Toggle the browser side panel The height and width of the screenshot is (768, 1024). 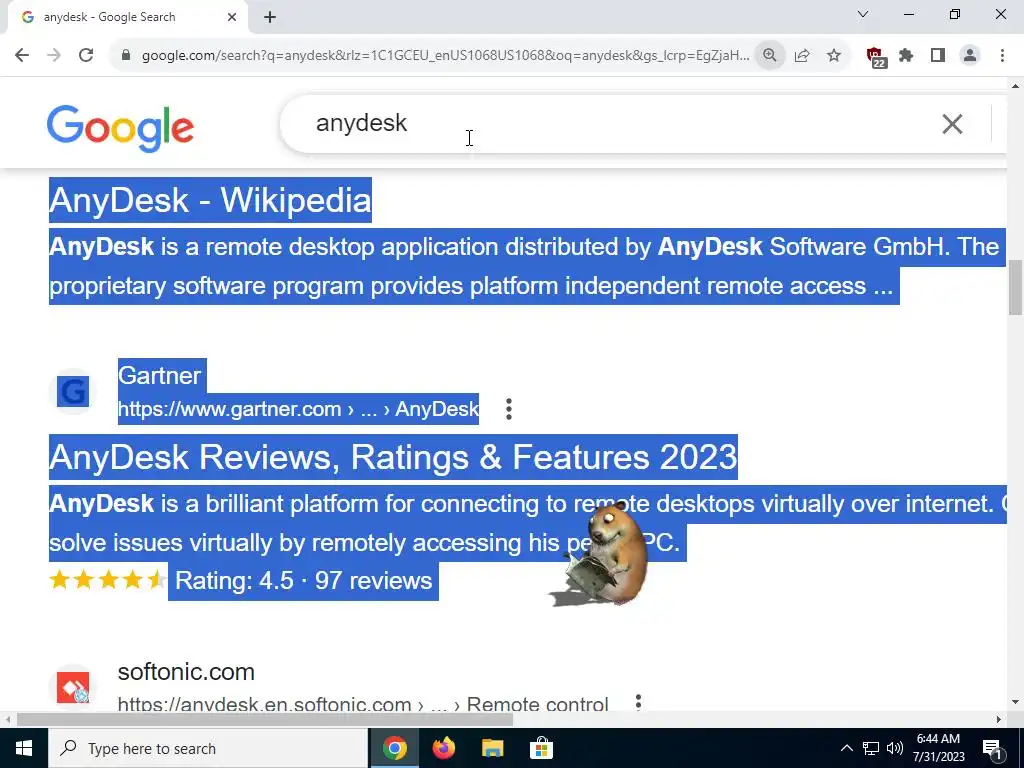pyautogui.click(x=938, y=55)
